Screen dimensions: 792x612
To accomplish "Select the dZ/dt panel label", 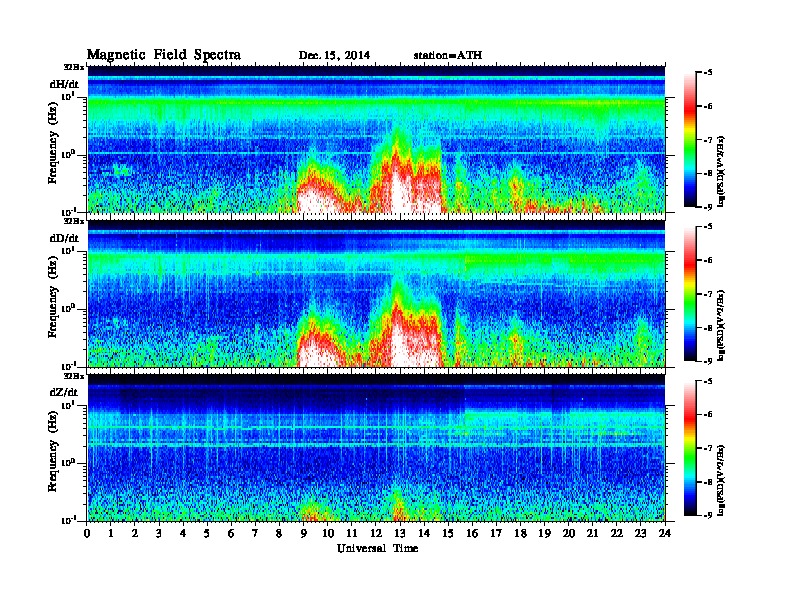I will coord(64,392).
